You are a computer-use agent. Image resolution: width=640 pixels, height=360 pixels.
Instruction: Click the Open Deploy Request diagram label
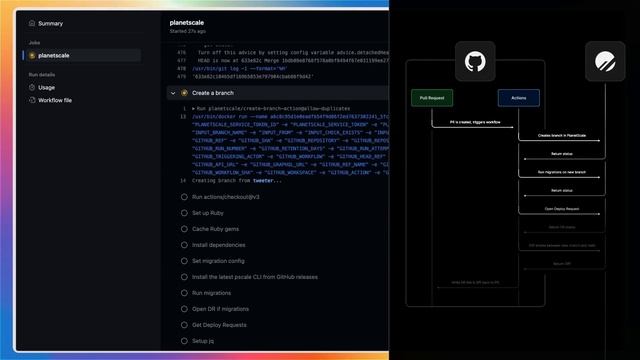[562, 209]
